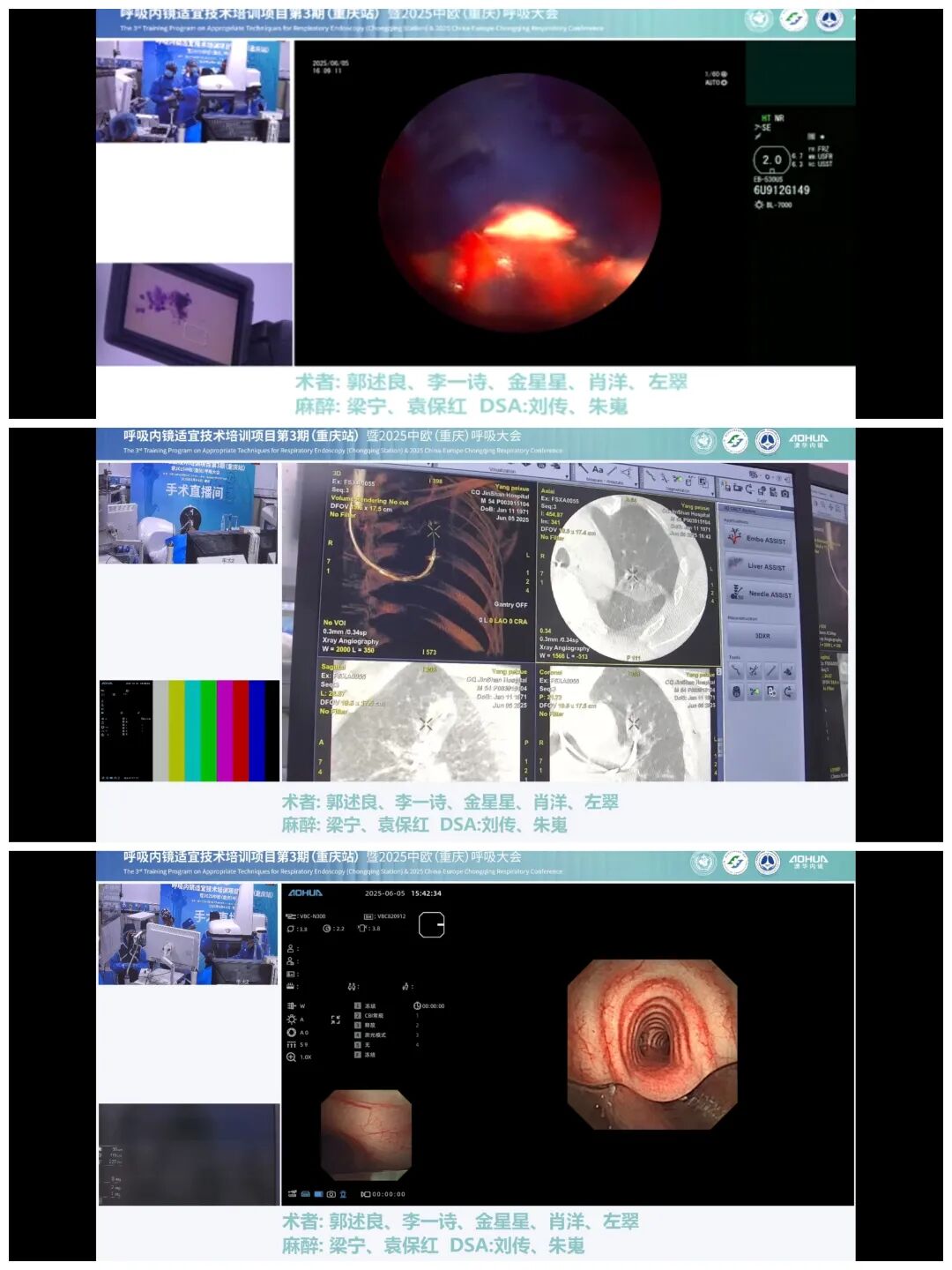
Task: Click the video record icon beside bottom 00:00:00
Action: pos(366,1194)
